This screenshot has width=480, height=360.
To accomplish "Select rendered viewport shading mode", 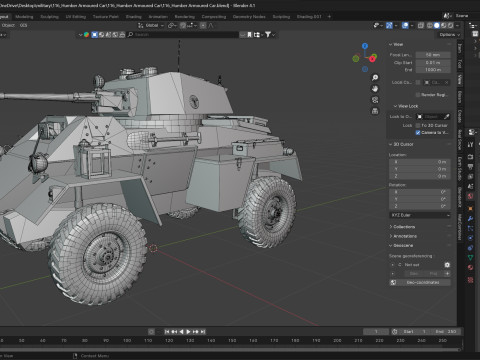I will tap(450, 25).
